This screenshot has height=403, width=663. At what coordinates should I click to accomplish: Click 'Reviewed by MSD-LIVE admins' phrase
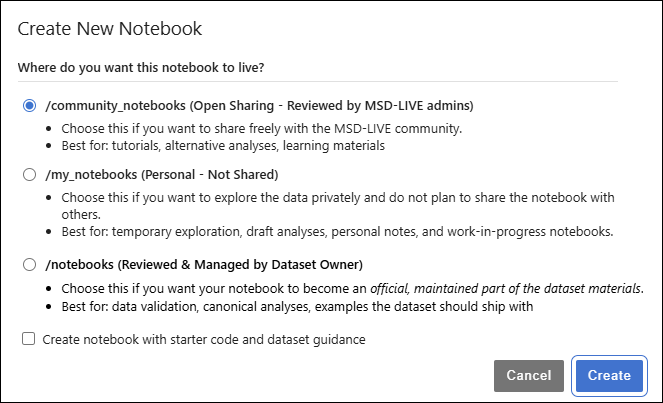[380, 105]
